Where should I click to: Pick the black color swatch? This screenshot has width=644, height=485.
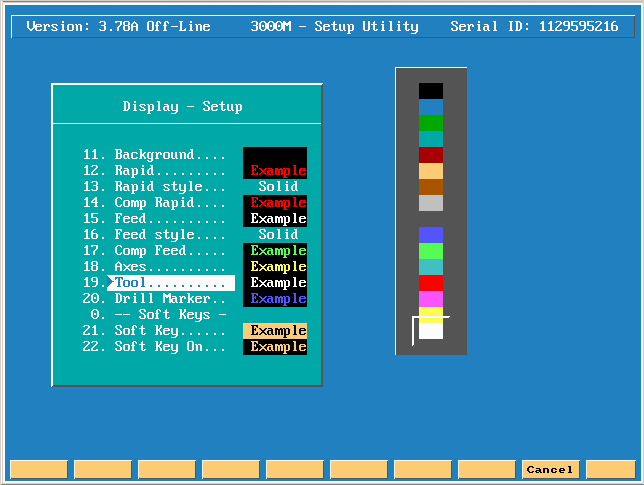click(x=431, y=91)
